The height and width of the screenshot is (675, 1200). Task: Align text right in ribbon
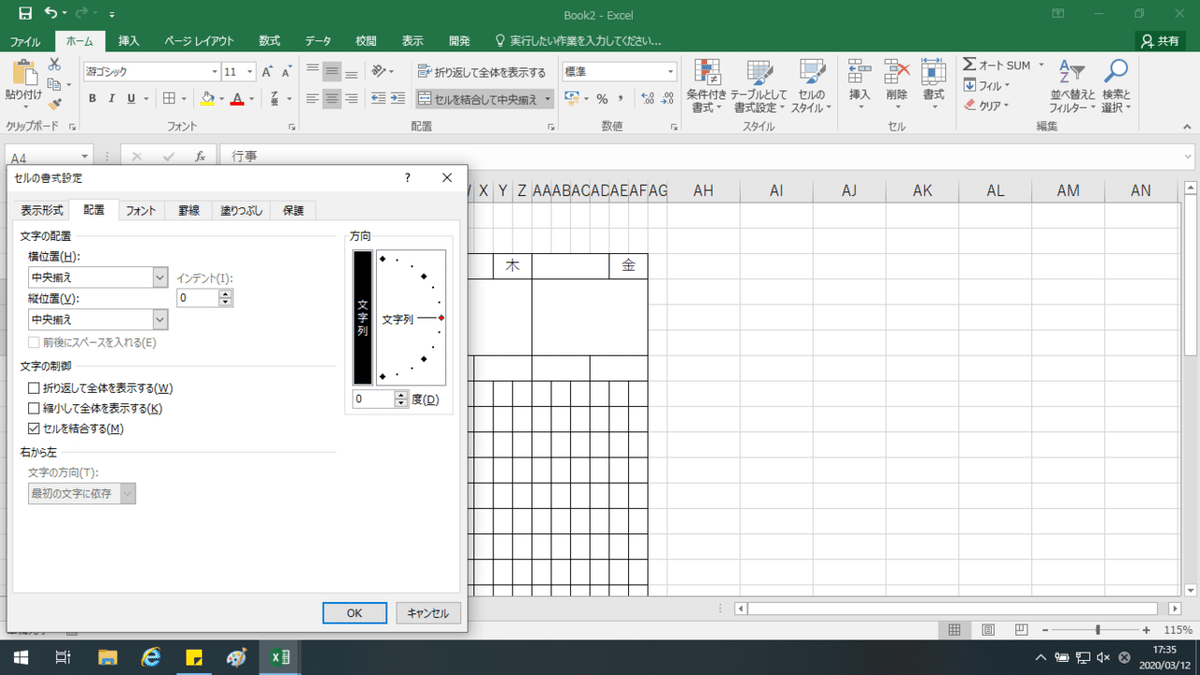click(351, 98)
